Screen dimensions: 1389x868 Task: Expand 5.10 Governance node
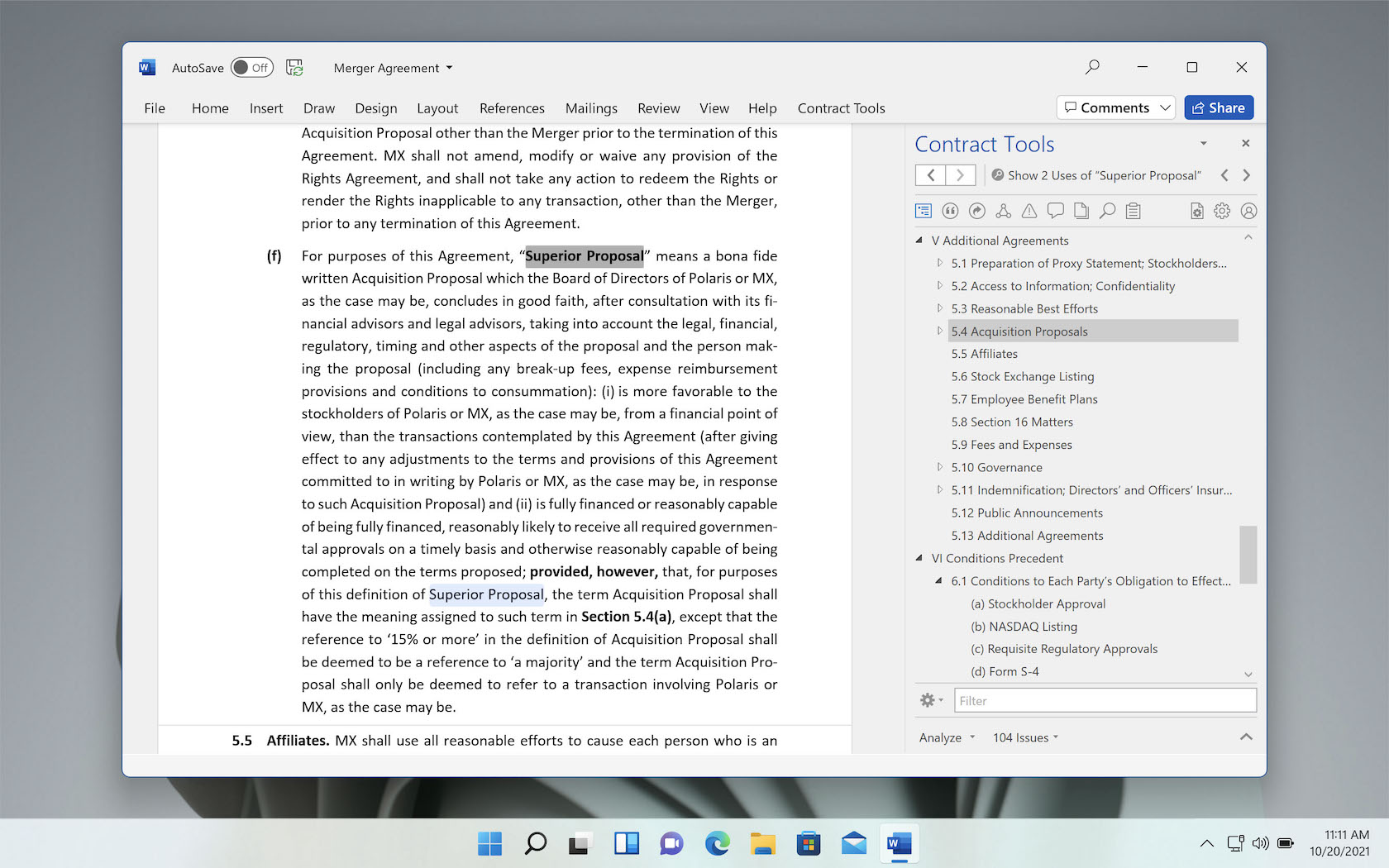click(x=939, y=467)
